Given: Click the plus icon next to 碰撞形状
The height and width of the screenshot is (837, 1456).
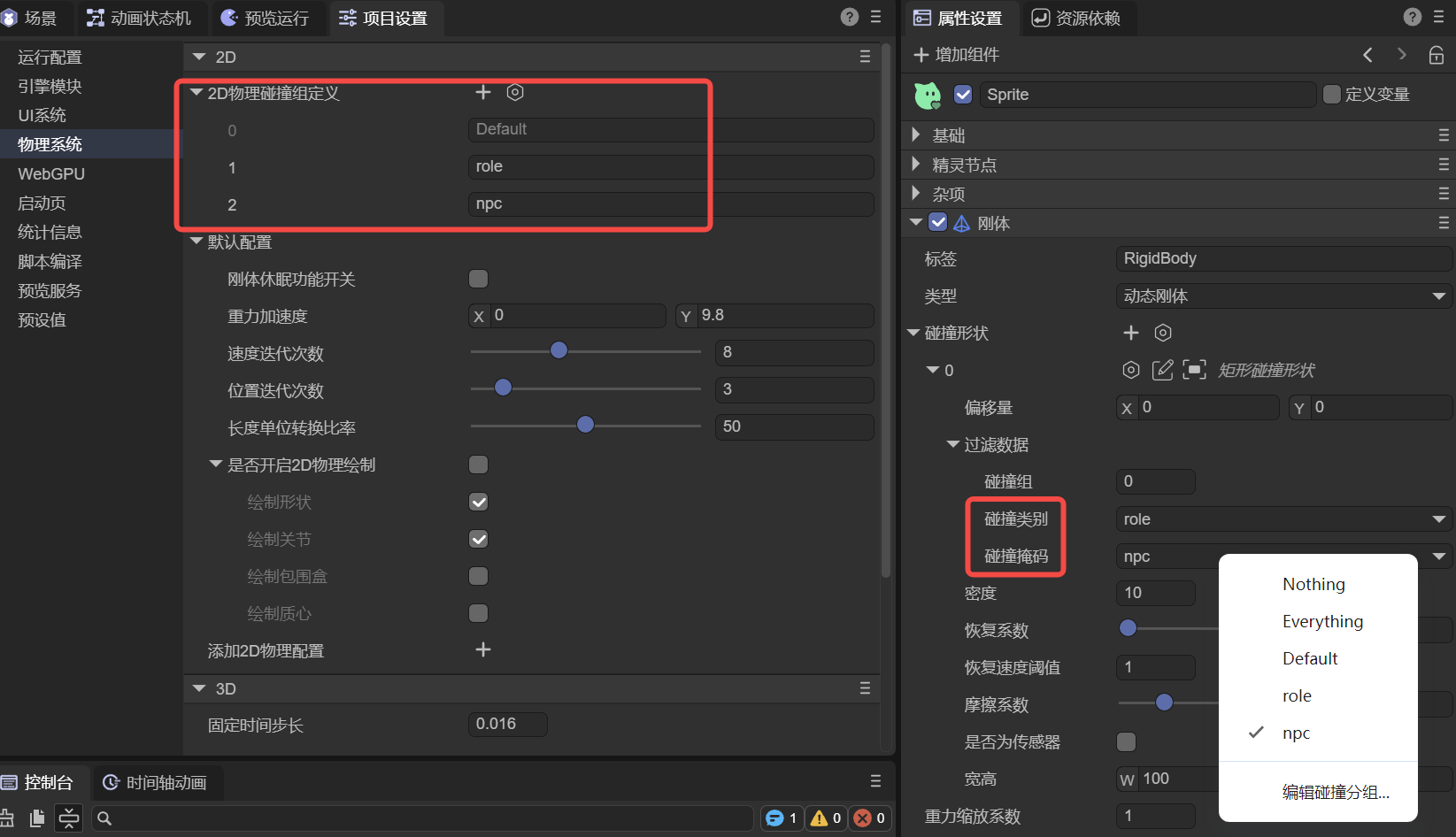Looking at the screenshot, I should [1131, 333].
